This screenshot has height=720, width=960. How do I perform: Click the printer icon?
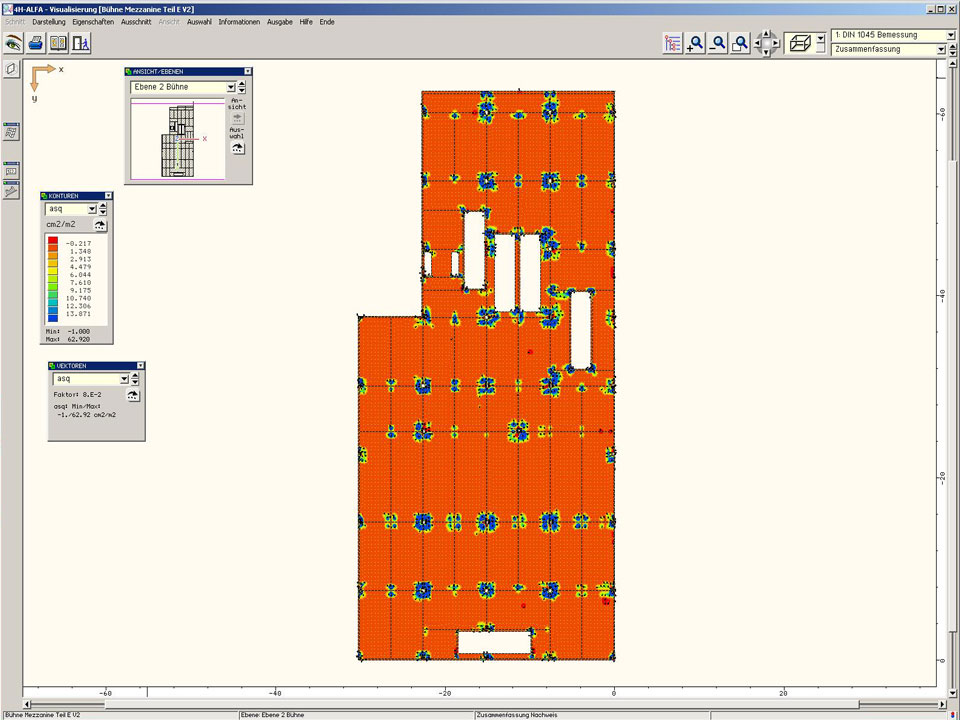pyautogui.click(x=36, y=43)
